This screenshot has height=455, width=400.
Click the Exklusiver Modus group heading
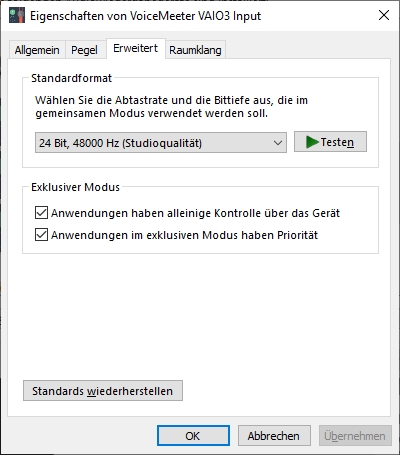pos(75,187)
